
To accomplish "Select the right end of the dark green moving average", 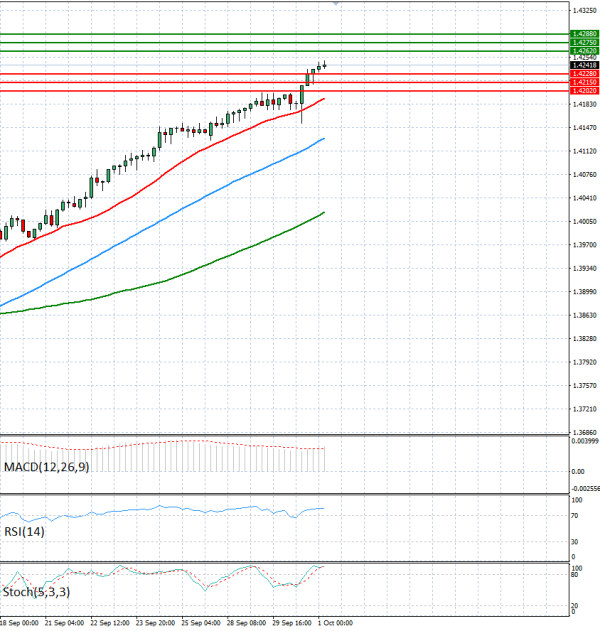I will coord(324,213).
